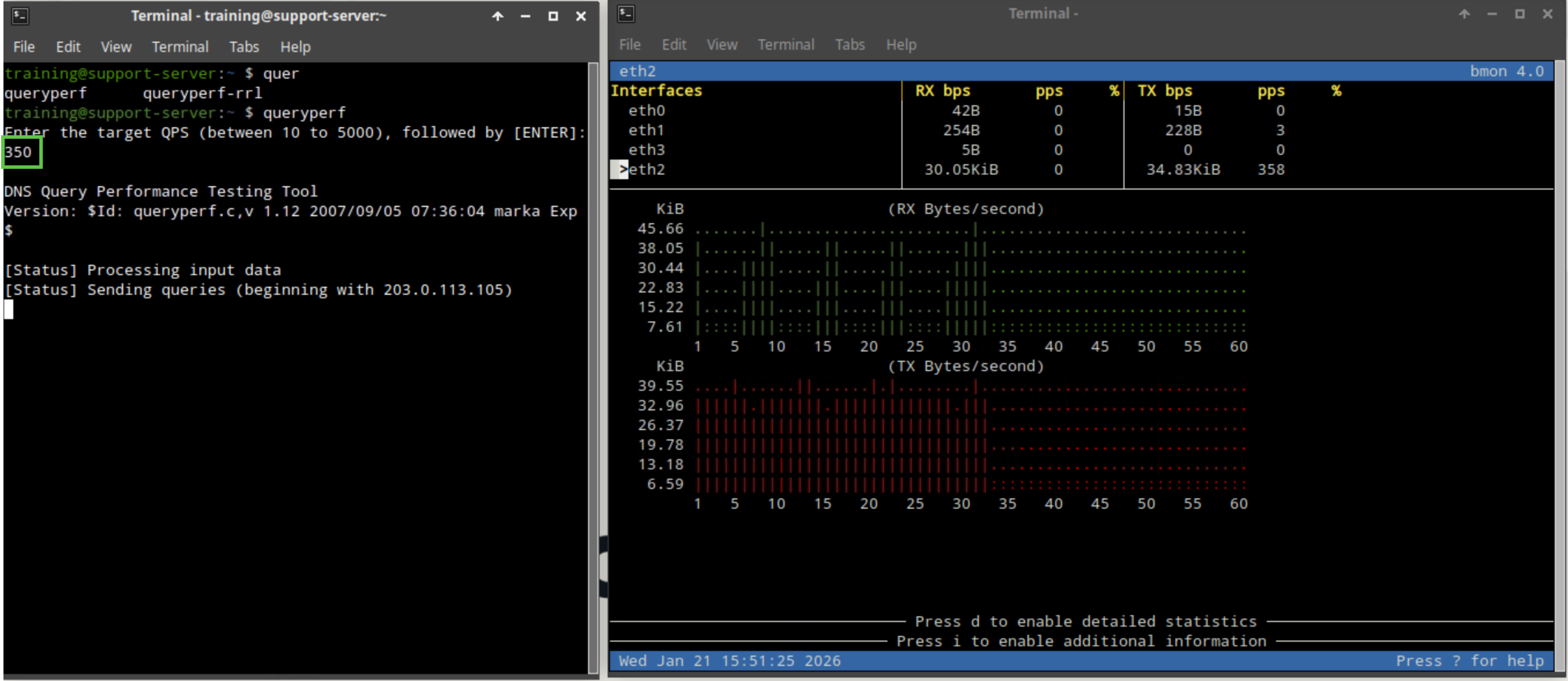Minimize the left terminal window
This screenshot has height=681, width=1568.
point(526,16)
